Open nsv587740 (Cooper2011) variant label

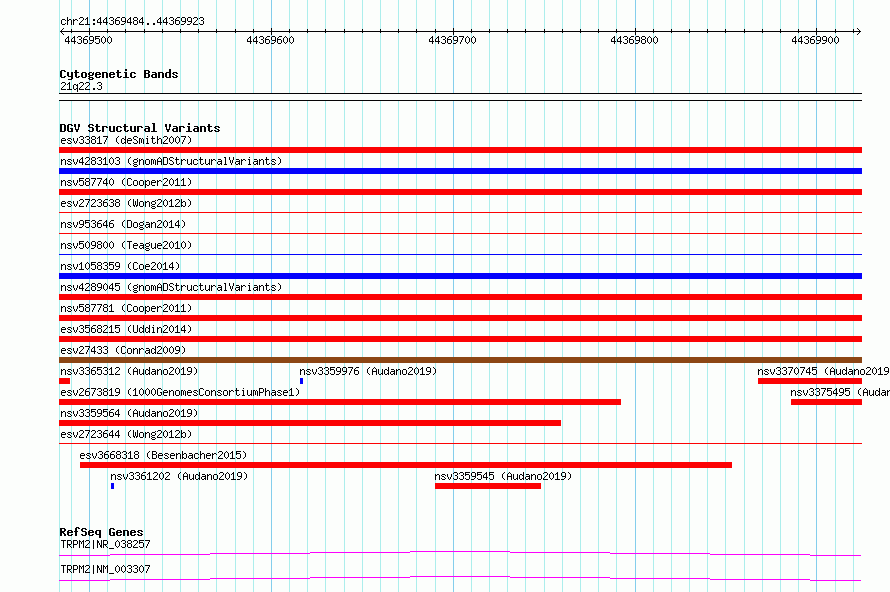126,182
